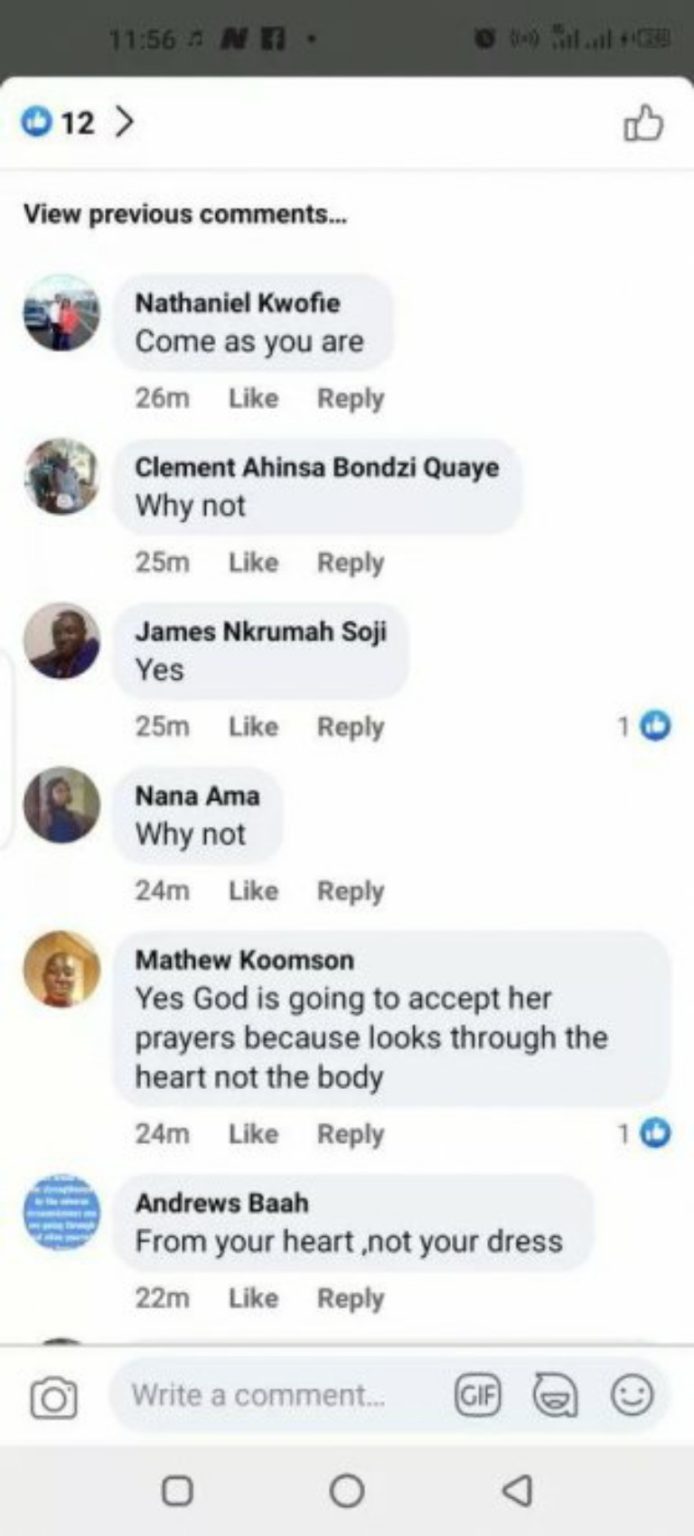Open Nana Ama's profile picture
Viewport: 694px width, 1536px height.
[62, 805]
